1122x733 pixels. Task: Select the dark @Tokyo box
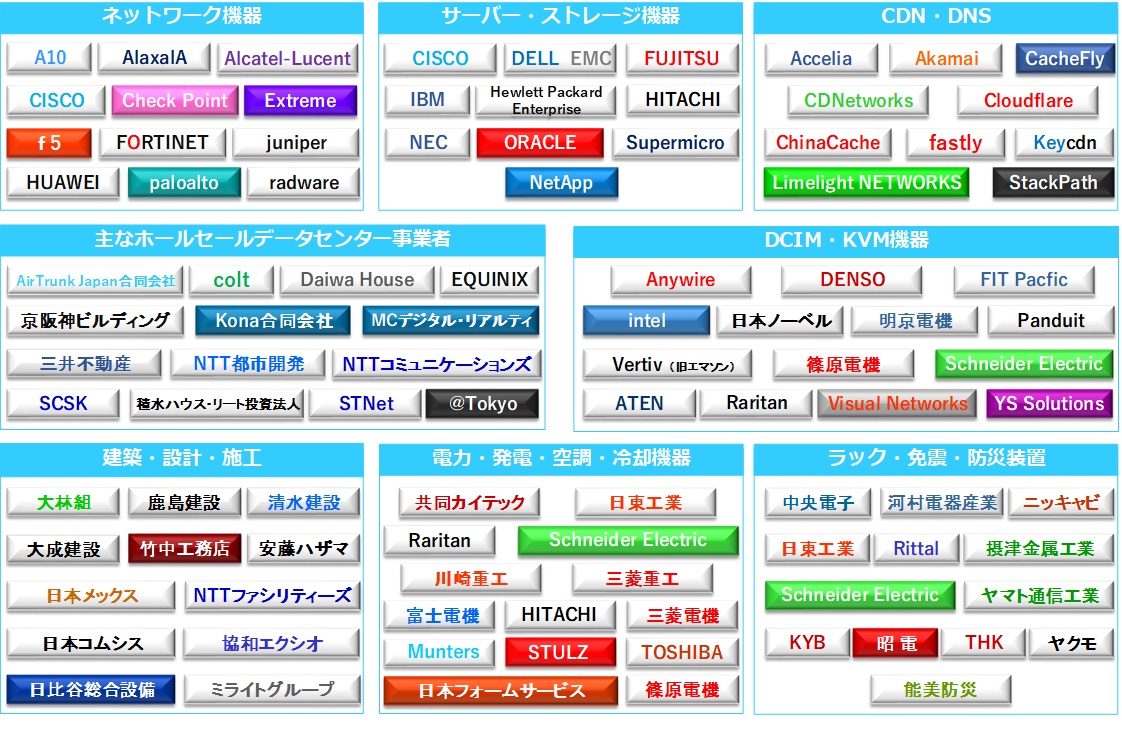point(483,404)
